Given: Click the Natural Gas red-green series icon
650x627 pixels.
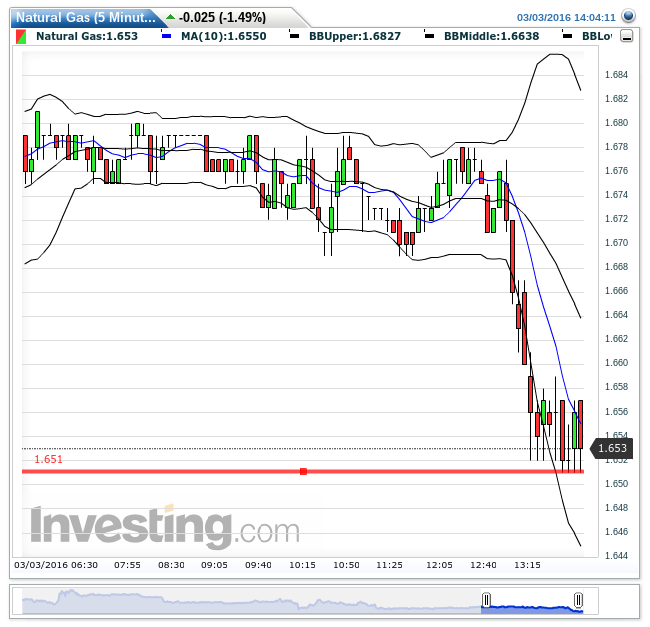Looking at the screenshot, I should tap(22, 36).
